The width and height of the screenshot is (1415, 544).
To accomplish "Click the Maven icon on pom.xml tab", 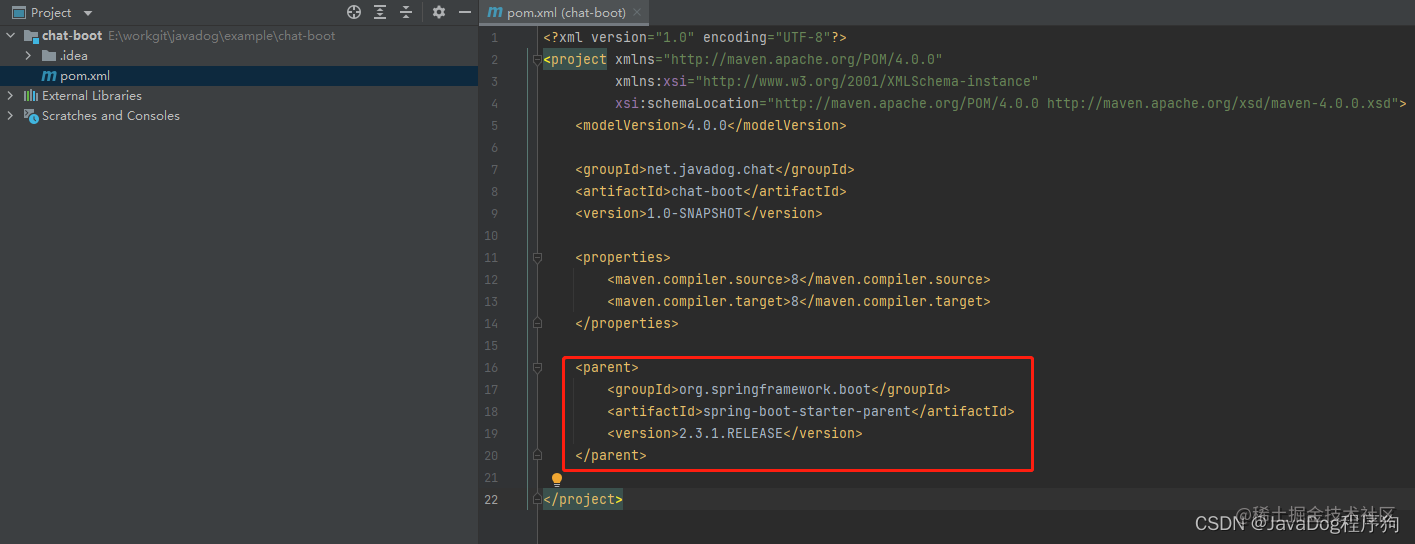I will coord(494,13).
